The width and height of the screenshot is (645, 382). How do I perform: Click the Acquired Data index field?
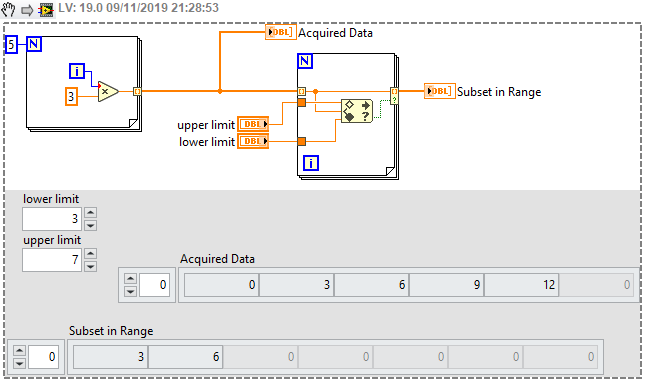[154, 285]
